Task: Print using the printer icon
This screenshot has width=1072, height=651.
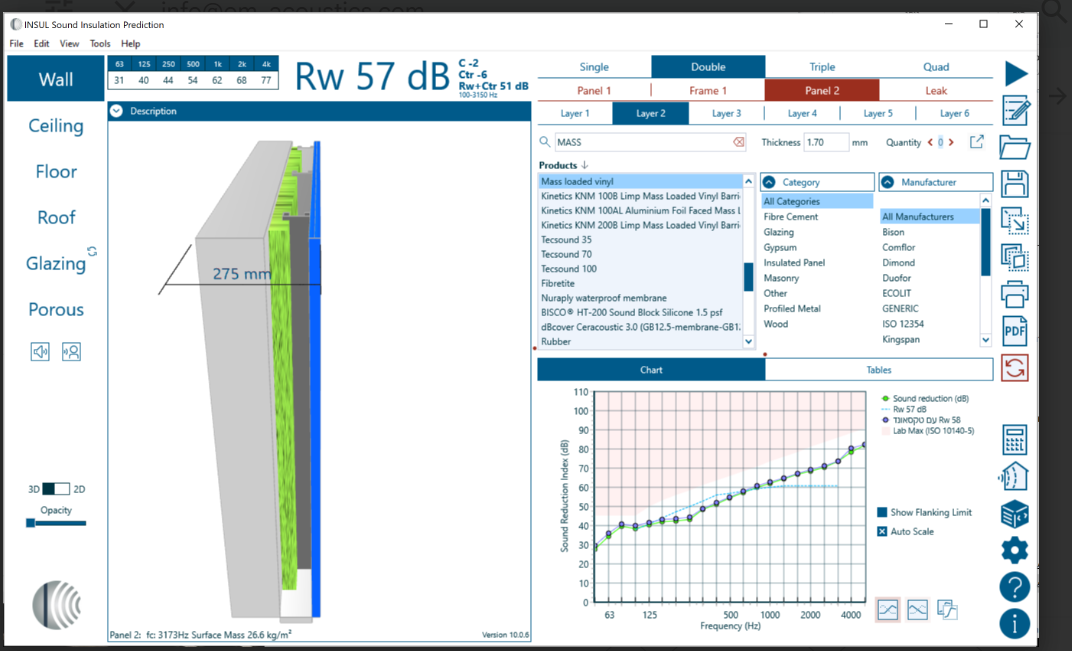Action: click(x=1015, y=294)
